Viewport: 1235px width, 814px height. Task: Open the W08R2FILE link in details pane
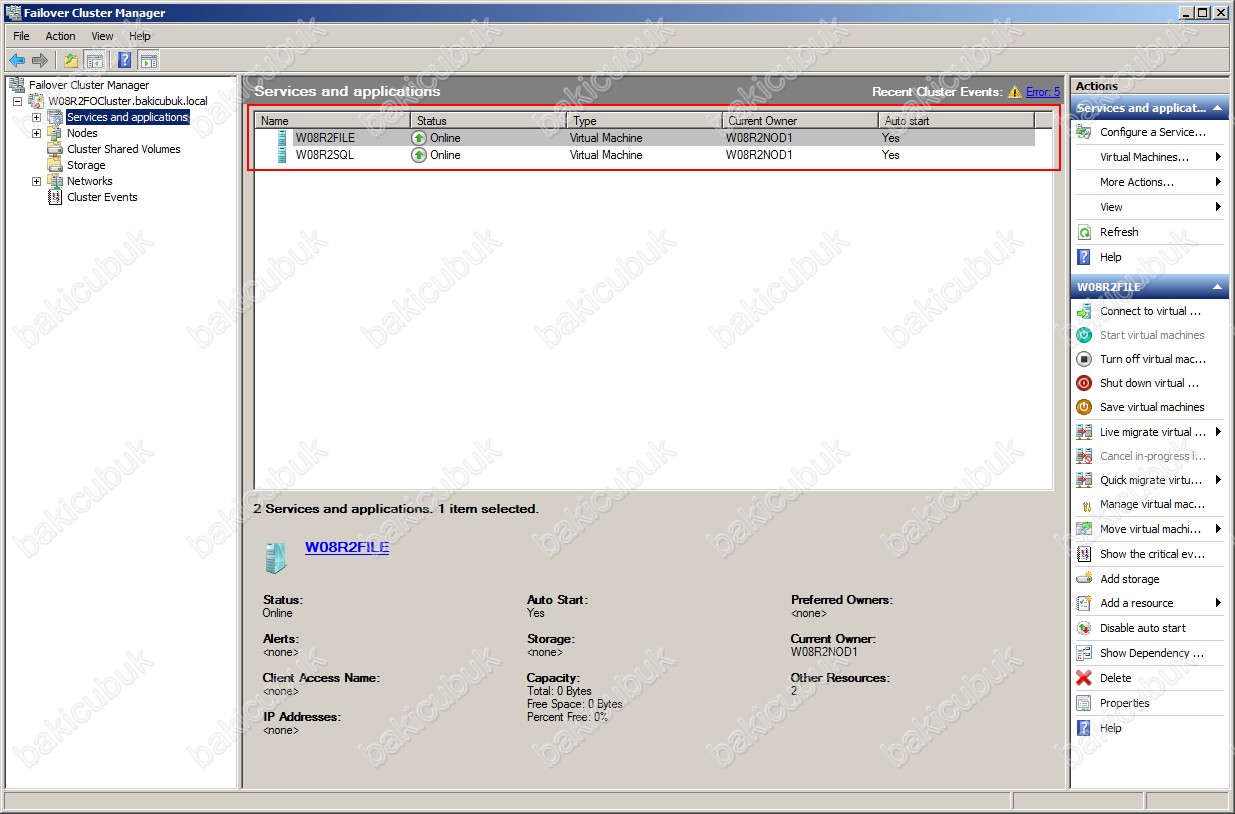click(x=347, y=548)
